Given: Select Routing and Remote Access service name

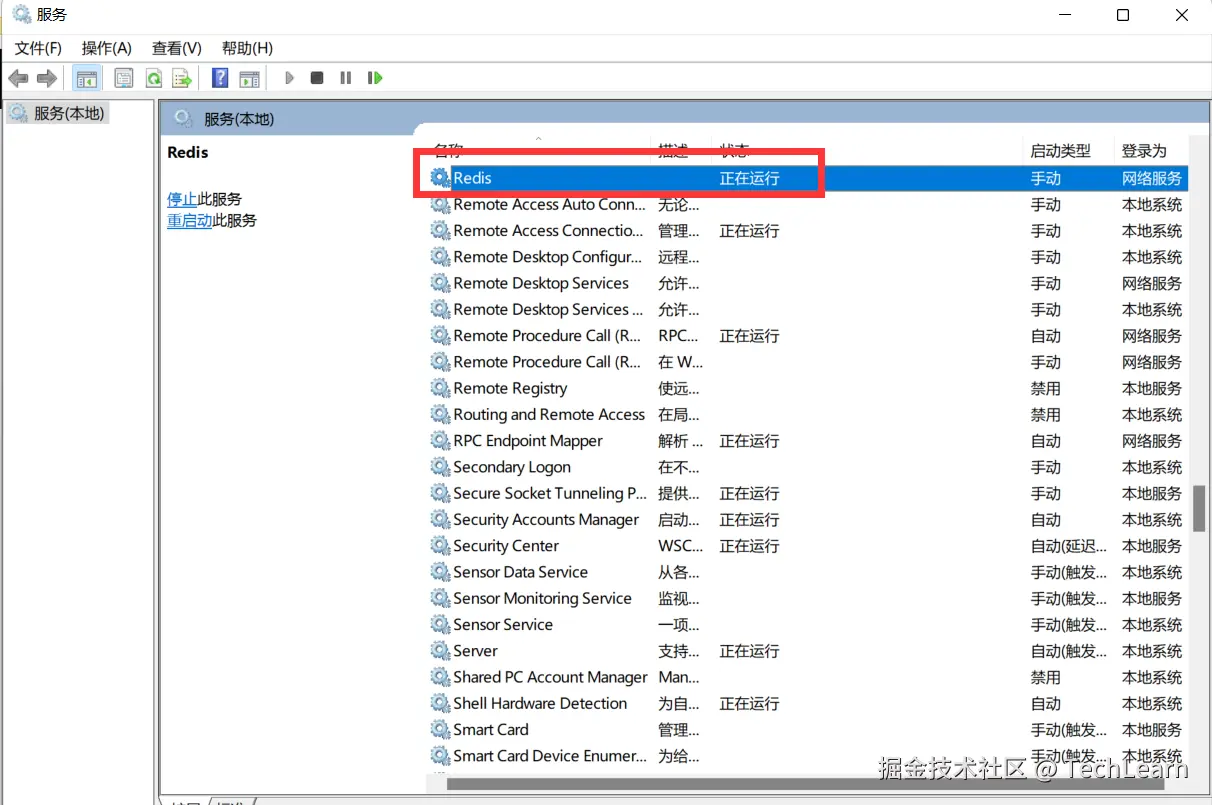Looking at the screenshot, I should [x=549, y=415].
